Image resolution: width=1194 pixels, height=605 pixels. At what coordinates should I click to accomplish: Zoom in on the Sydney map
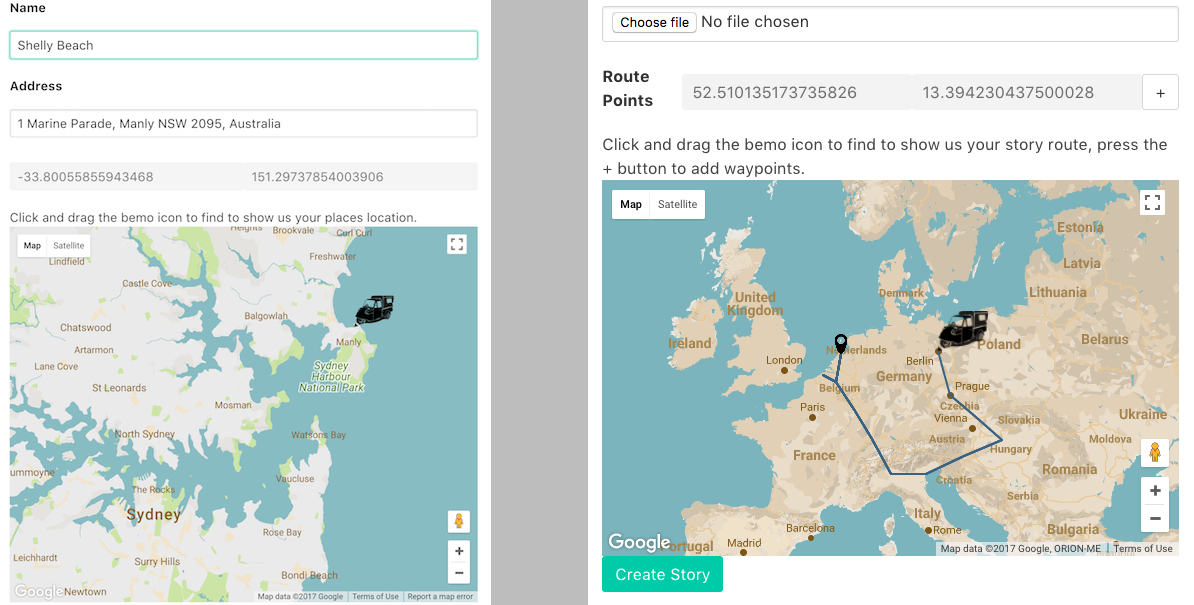(x=458, y=551)
